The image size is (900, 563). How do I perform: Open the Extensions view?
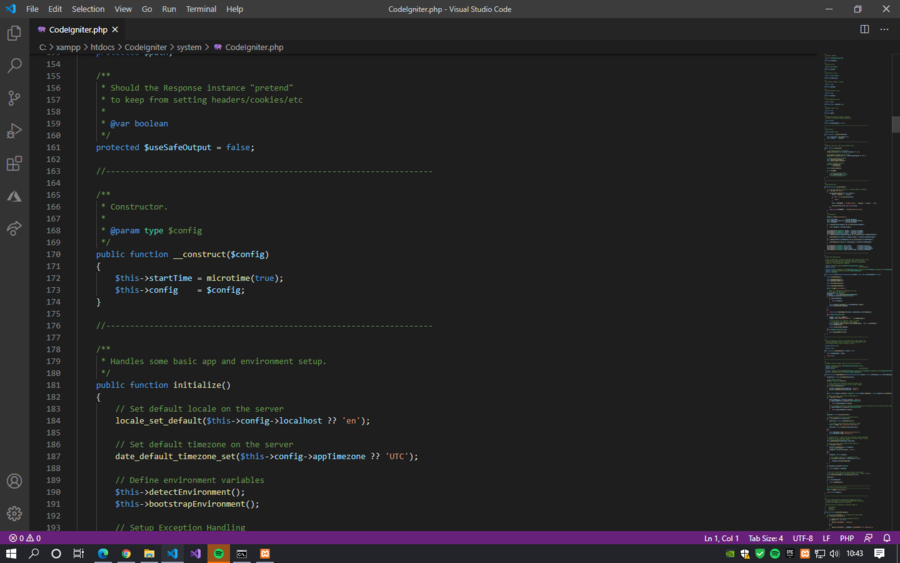click(x=14, y=163)
